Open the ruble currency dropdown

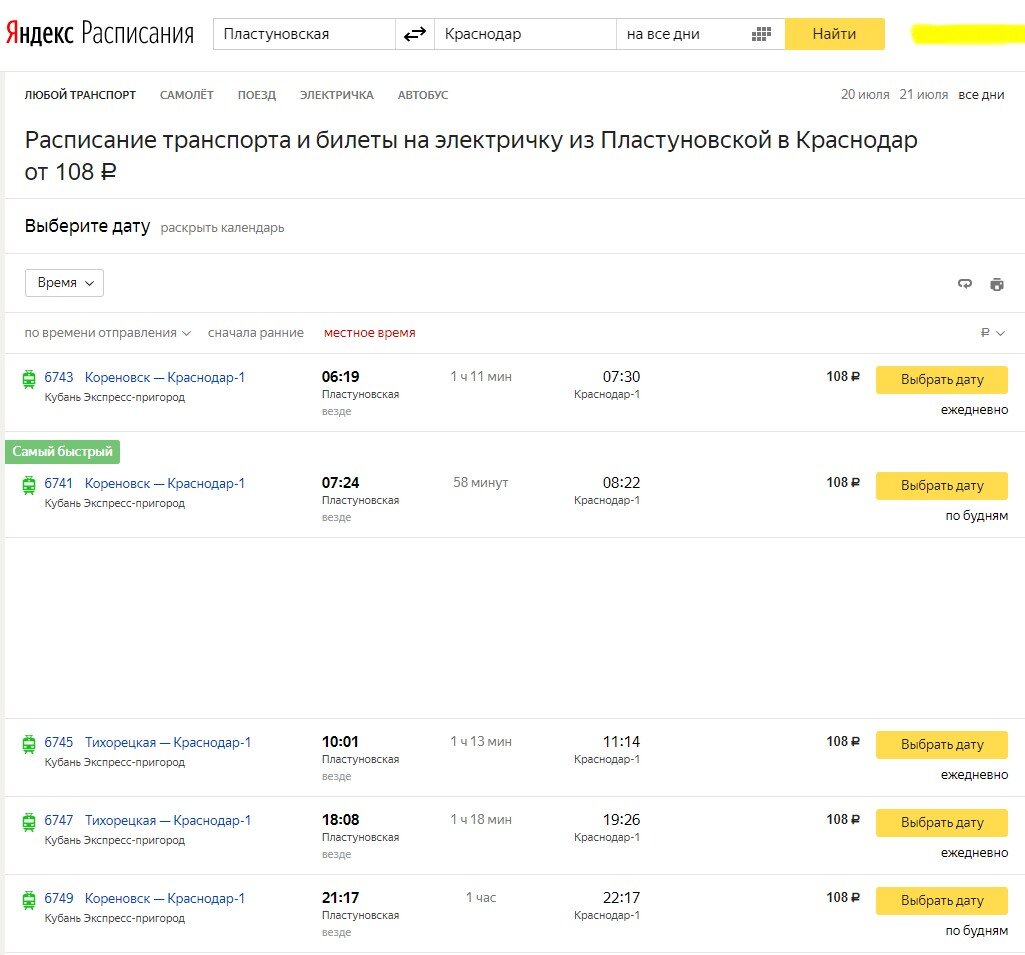coord(992,333)
